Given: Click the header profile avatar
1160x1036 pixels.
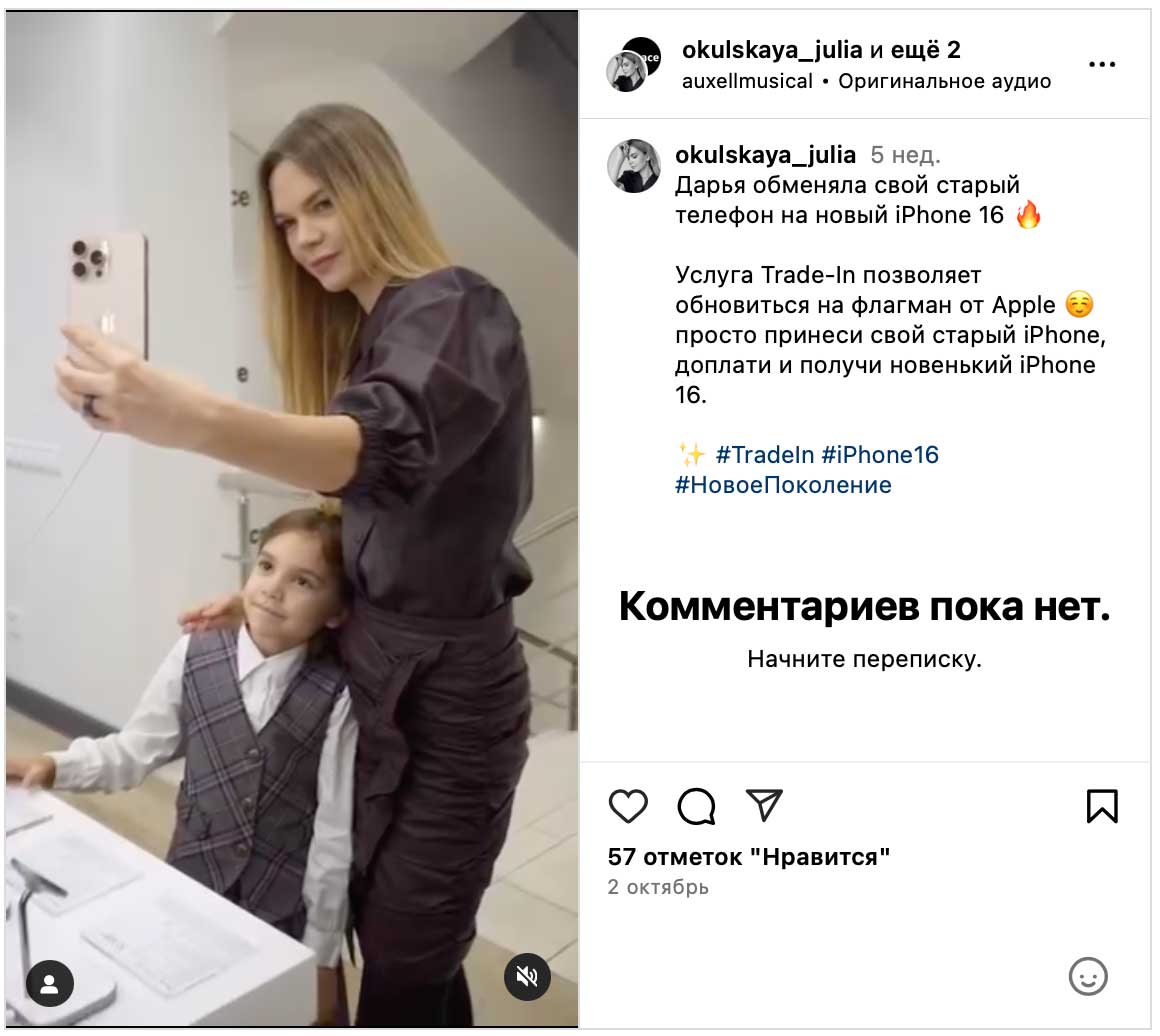Looking at the screenshot, I should (633, 64).
